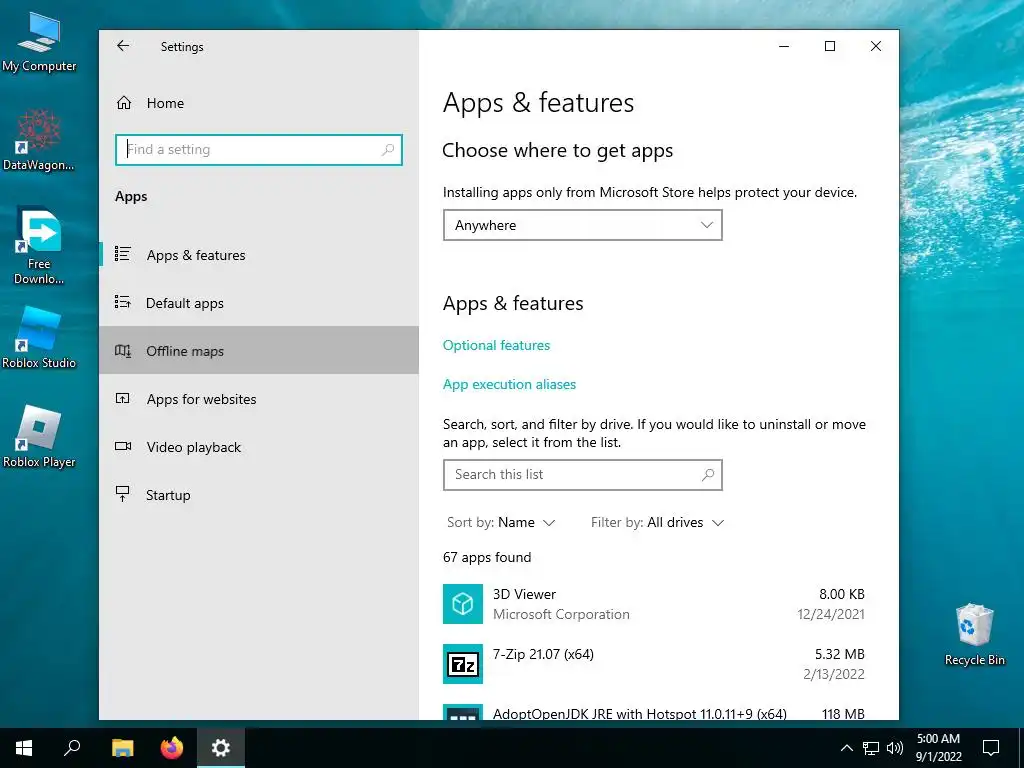Image resolution: width=1024 pixels, height=768 pixels.
Task: Expand the Anywhere app source dropdown
Action: click(583, 225)
